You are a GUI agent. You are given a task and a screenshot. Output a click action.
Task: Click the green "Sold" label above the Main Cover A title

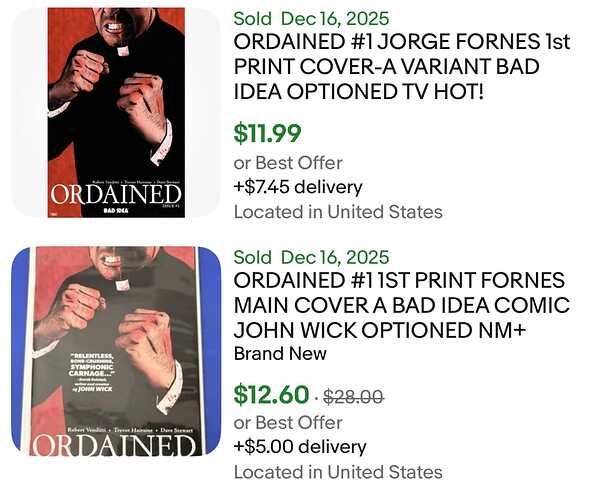[253, 257]
